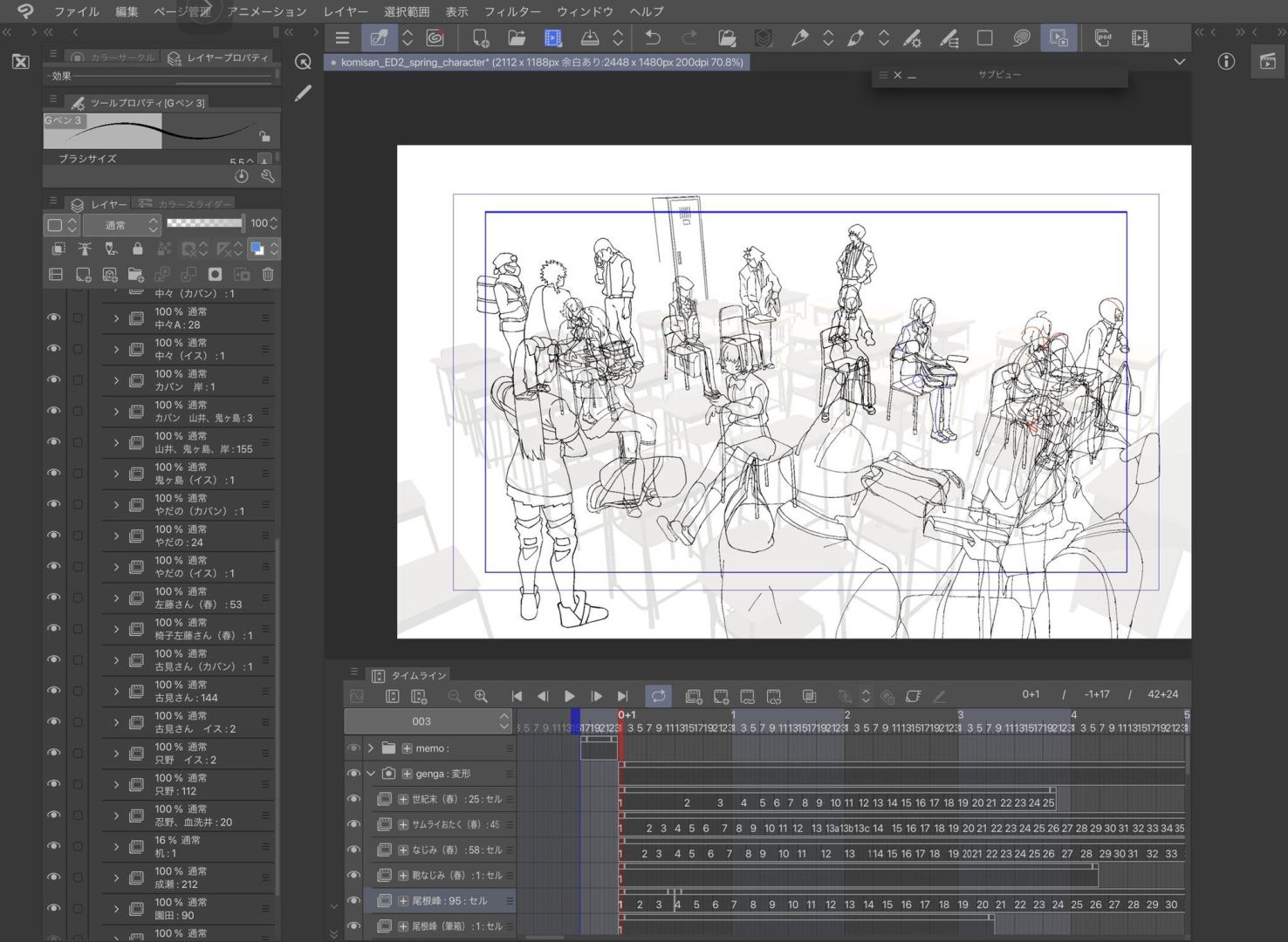Select the G-pen 3 brush stroke preview
Viewport: 1288px width, 942px height.
161,131
